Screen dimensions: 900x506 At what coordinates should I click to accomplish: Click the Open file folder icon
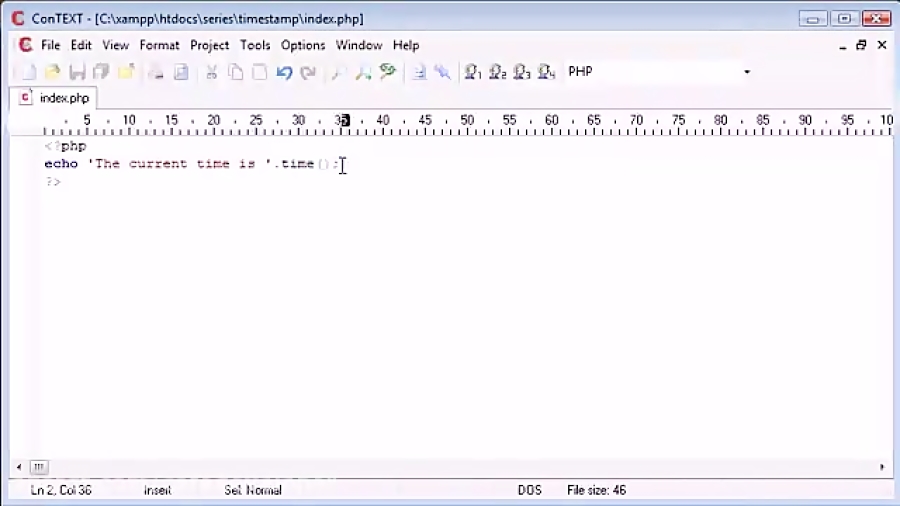53,72
